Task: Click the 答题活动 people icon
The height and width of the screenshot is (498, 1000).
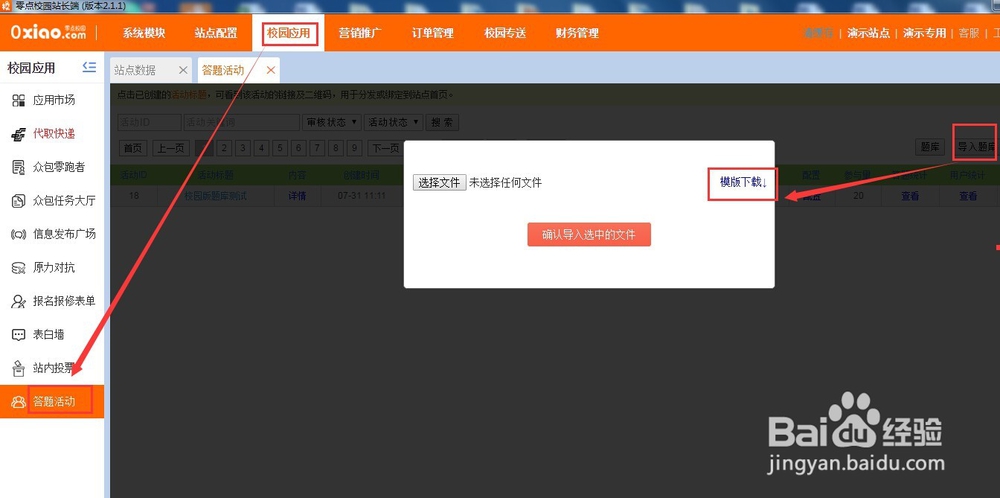Action: [18, 402]
